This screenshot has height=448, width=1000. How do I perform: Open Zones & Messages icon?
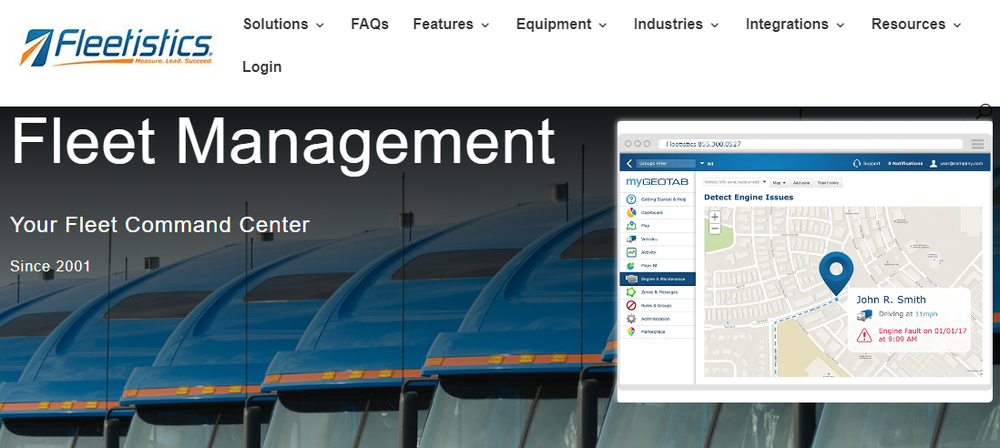click(631, 292)
